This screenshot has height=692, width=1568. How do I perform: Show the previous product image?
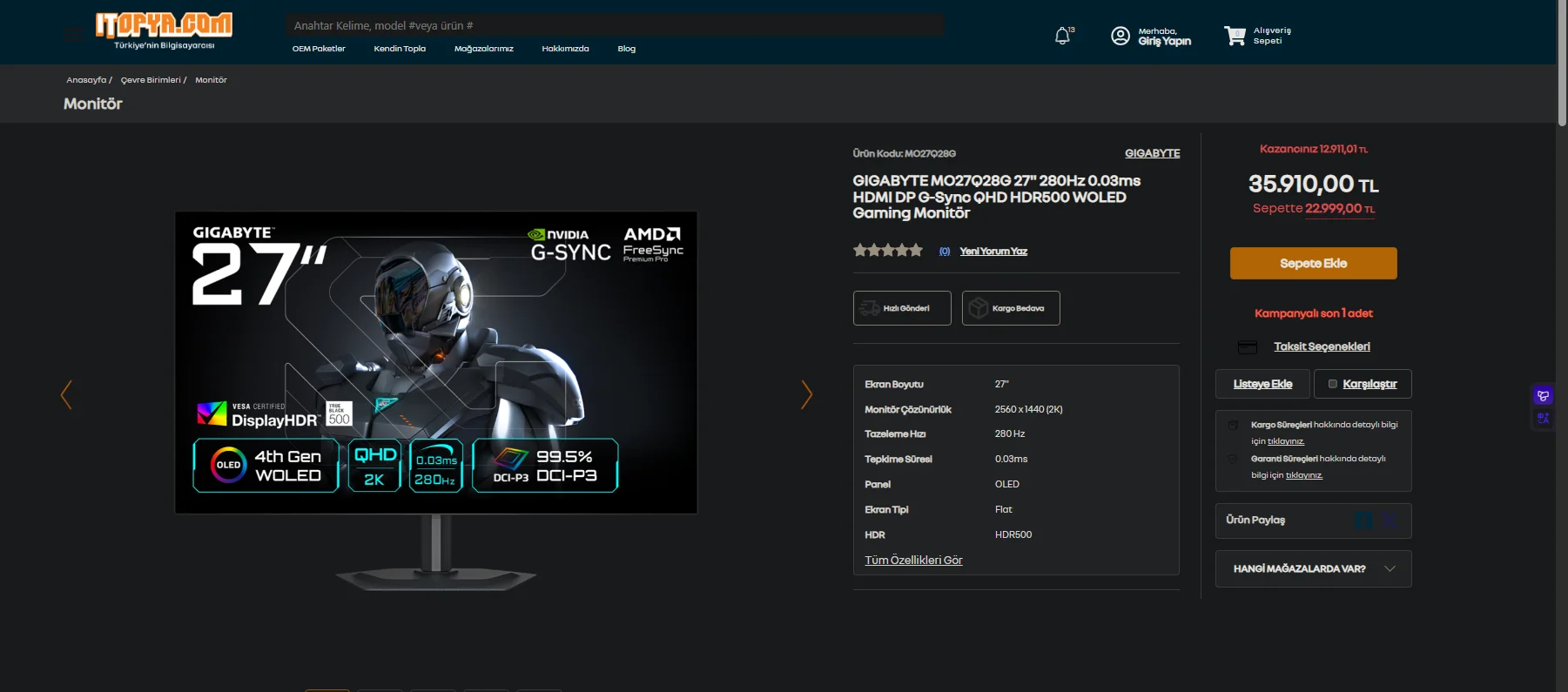[x=66, y=394]
